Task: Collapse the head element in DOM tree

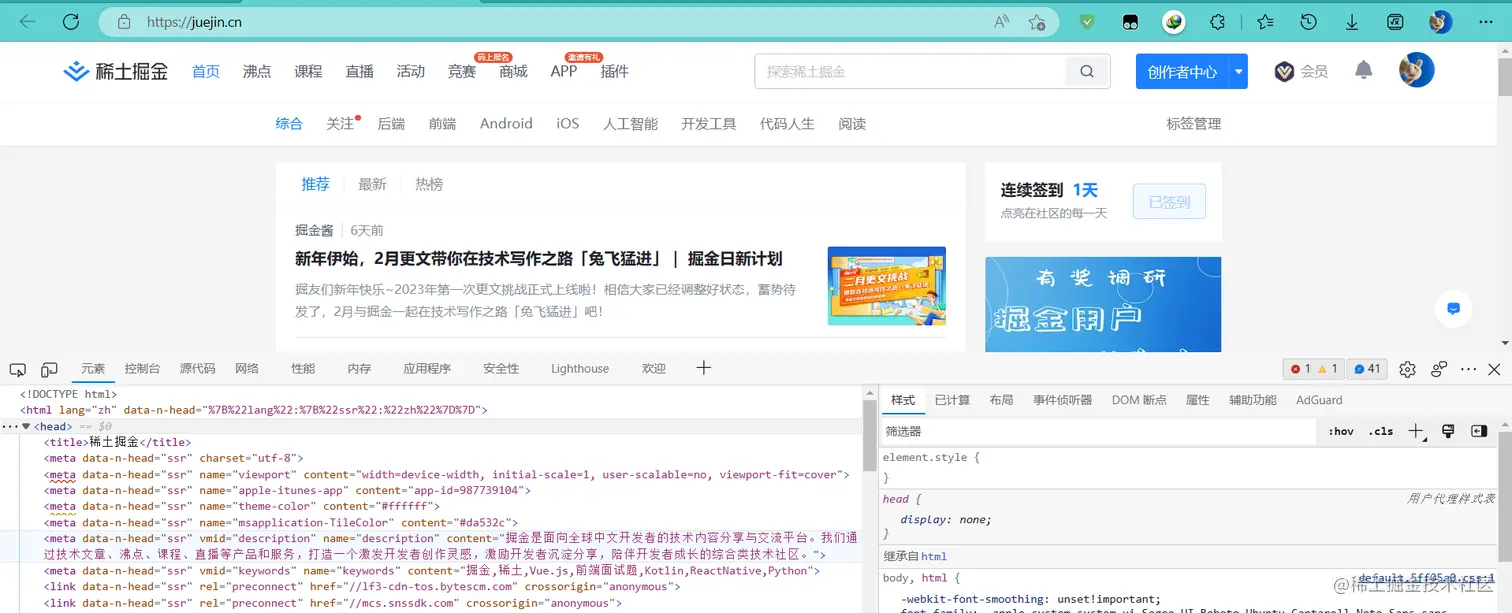Action: 26,426
